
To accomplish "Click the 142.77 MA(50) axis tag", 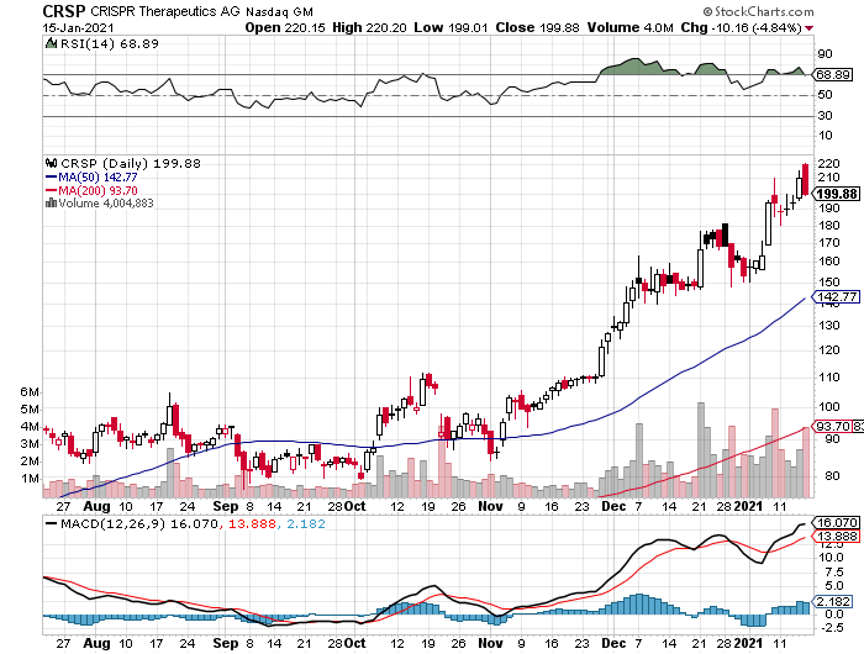I will point(837,297).
